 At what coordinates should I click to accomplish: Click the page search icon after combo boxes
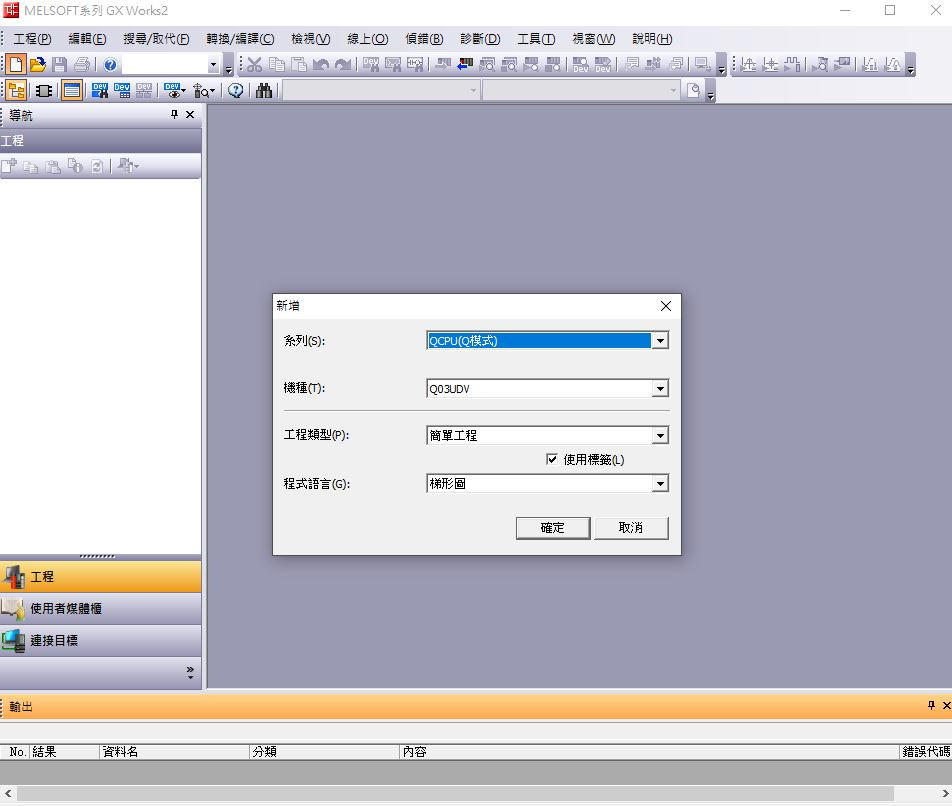693,91
